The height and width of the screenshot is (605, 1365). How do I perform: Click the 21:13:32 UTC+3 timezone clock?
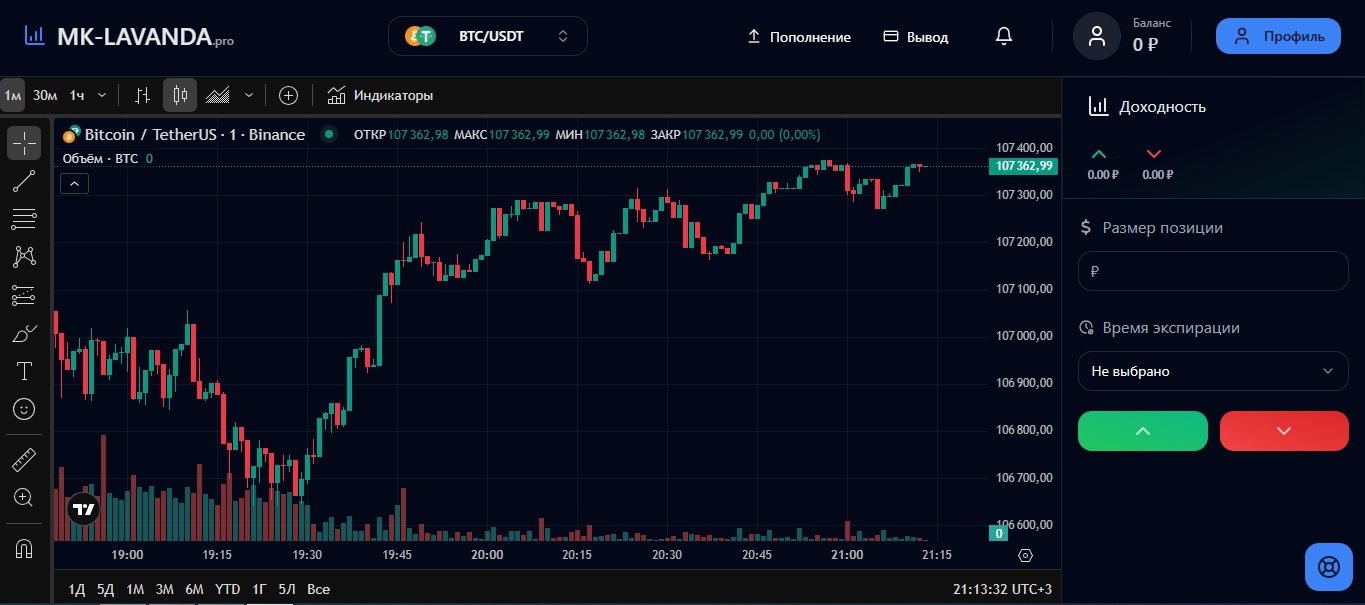point(1003,589)
